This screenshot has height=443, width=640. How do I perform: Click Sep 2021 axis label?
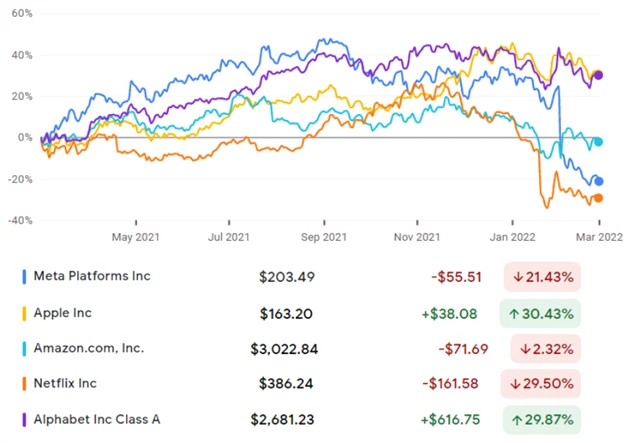tap(323, 237)
